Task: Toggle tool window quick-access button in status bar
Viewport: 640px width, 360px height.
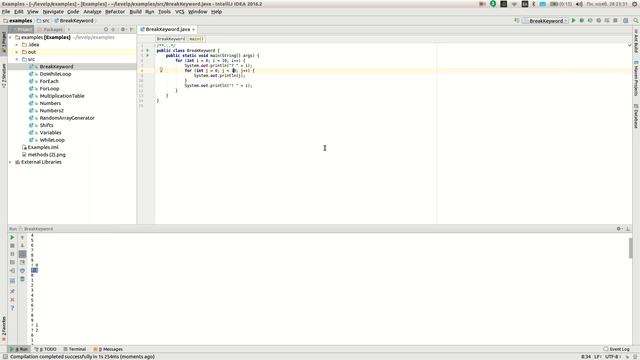Action: (x=5, y=357)
